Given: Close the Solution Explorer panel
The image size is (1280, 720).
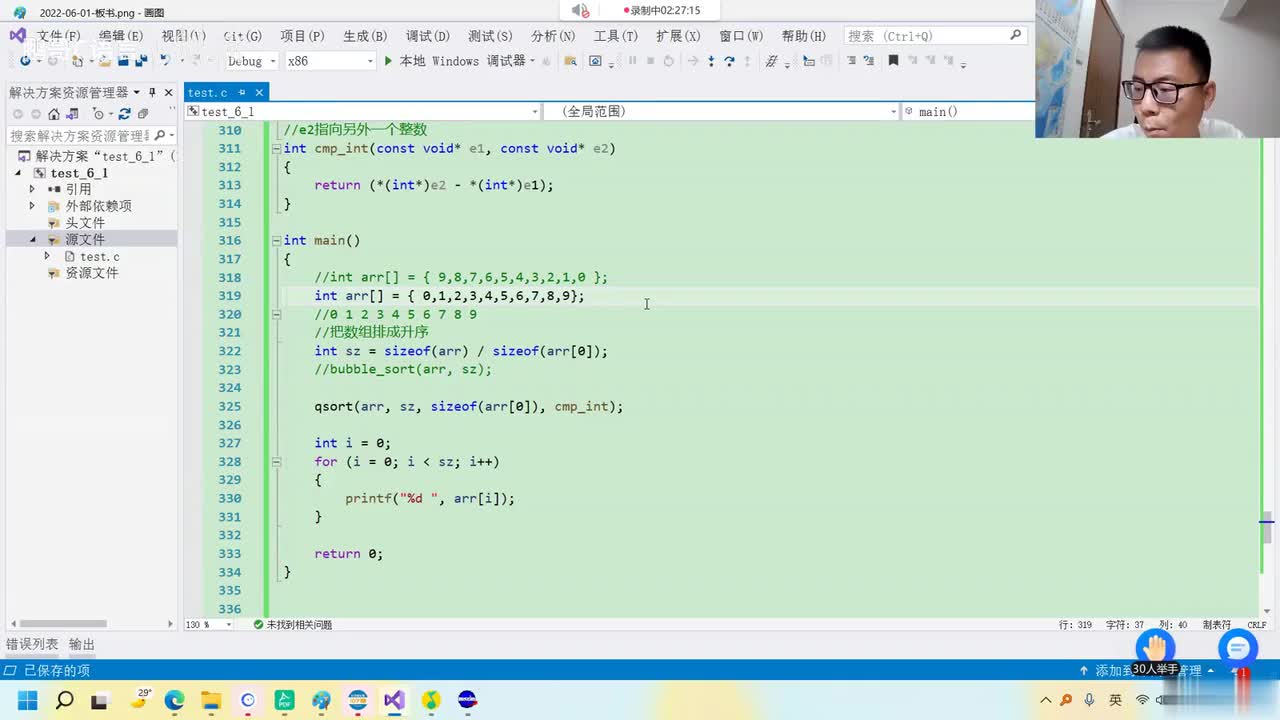Looking at the screenshot, I should tap(168, 92).
